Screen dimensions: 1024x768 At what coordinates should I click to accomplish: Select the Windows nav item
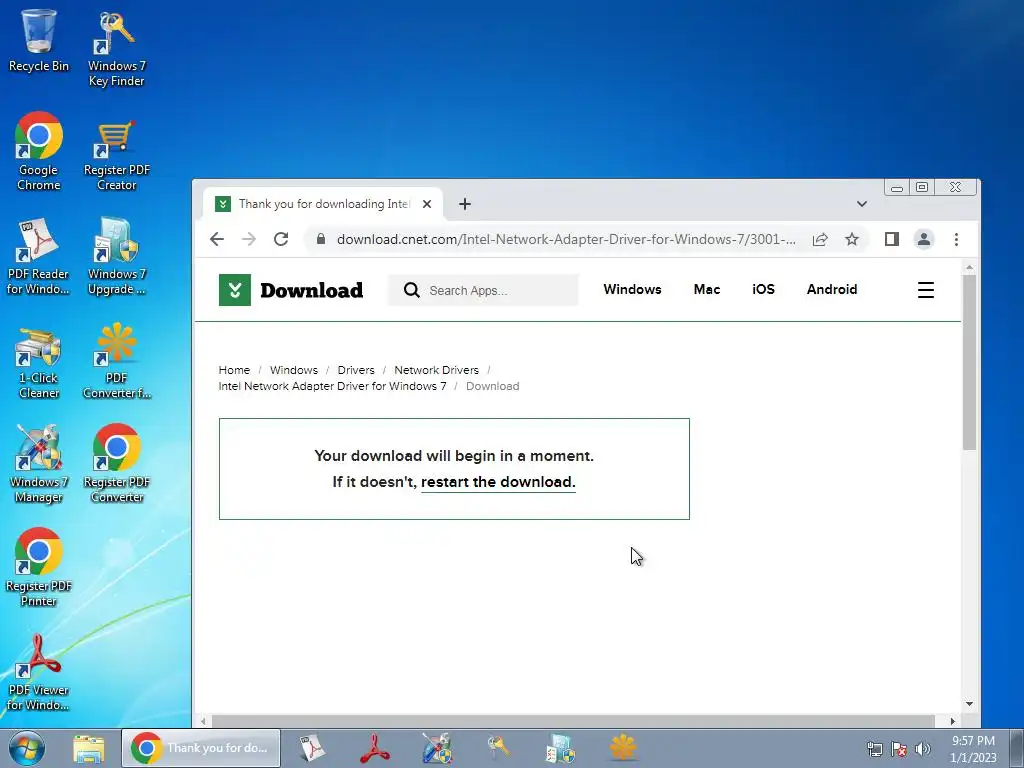pyautogui.click(x=632, y=289)
